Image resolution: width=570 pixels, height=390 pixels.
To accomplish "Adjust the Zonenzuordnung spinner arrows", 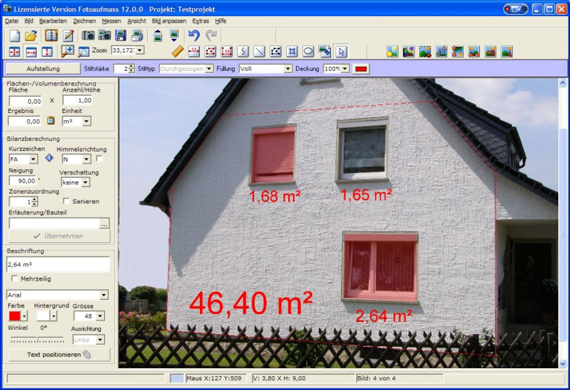I will (35, 202).
